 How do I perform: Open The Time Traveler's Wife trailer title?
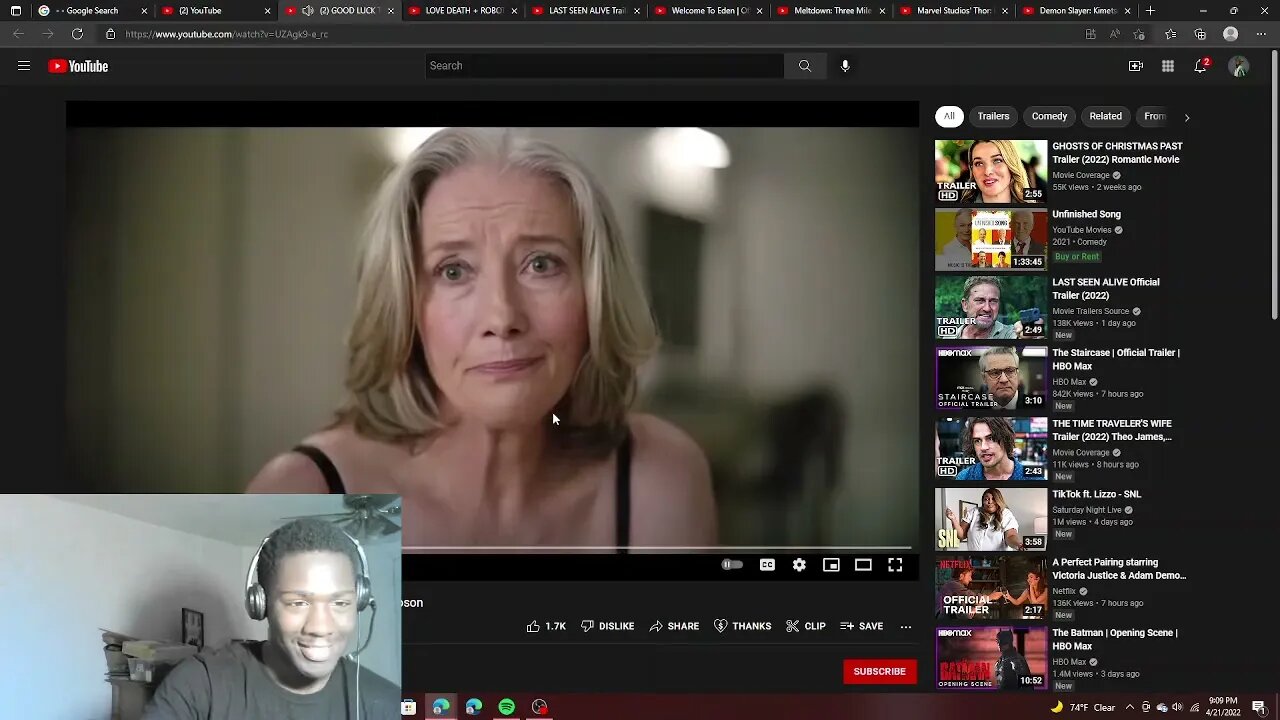tap(1112, 430)
